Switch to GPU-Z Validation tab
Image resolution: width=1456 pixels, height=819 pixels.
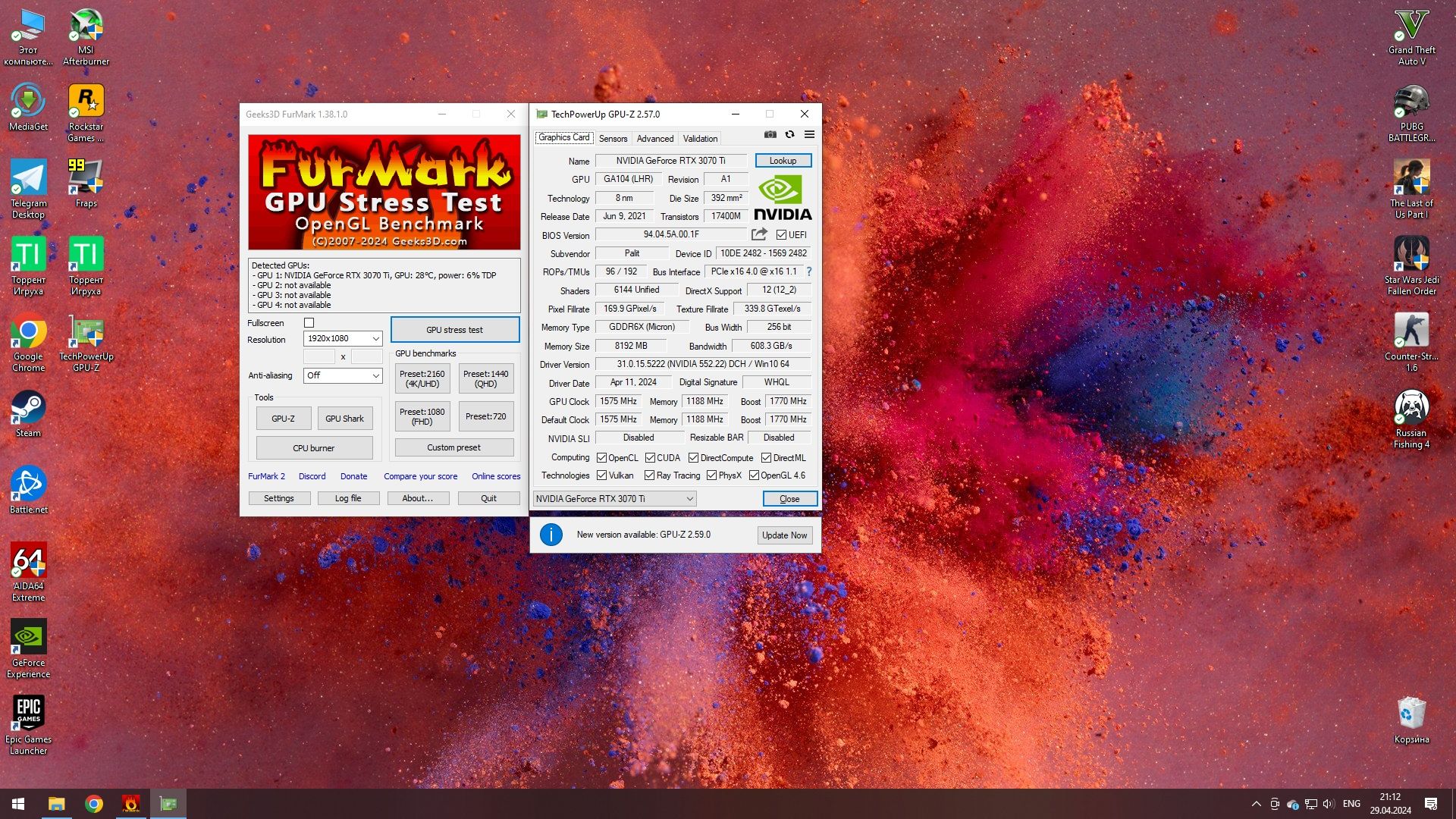coord(700,139)
